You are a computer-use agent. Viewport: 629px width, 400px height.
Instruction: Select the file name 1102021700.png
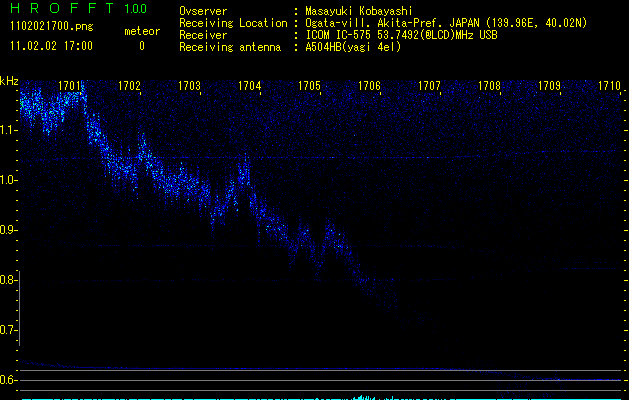52,27
